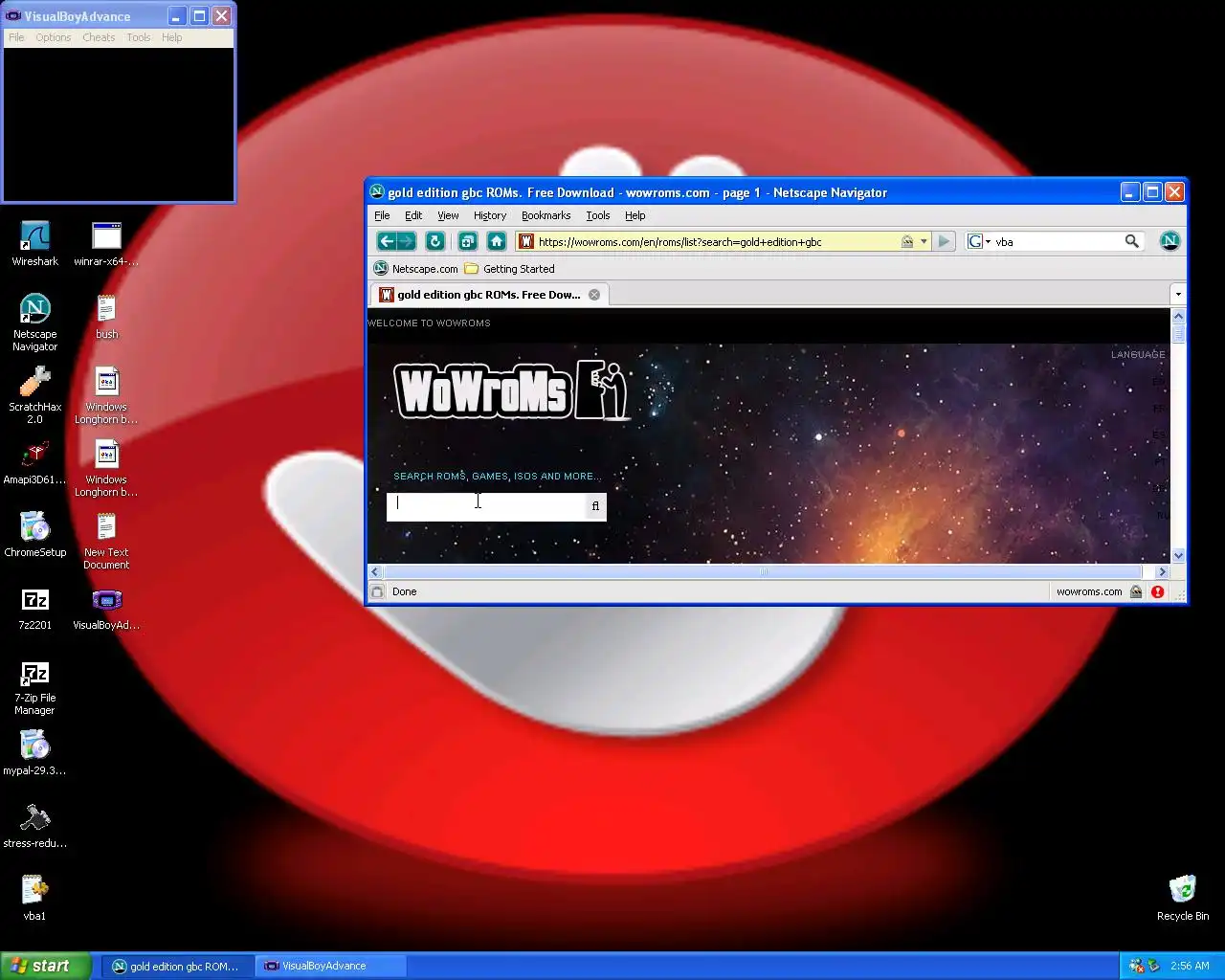1225x980 pixels.
Task: Select the gold edition gbc ROMs tab
Action: (490, 295)
